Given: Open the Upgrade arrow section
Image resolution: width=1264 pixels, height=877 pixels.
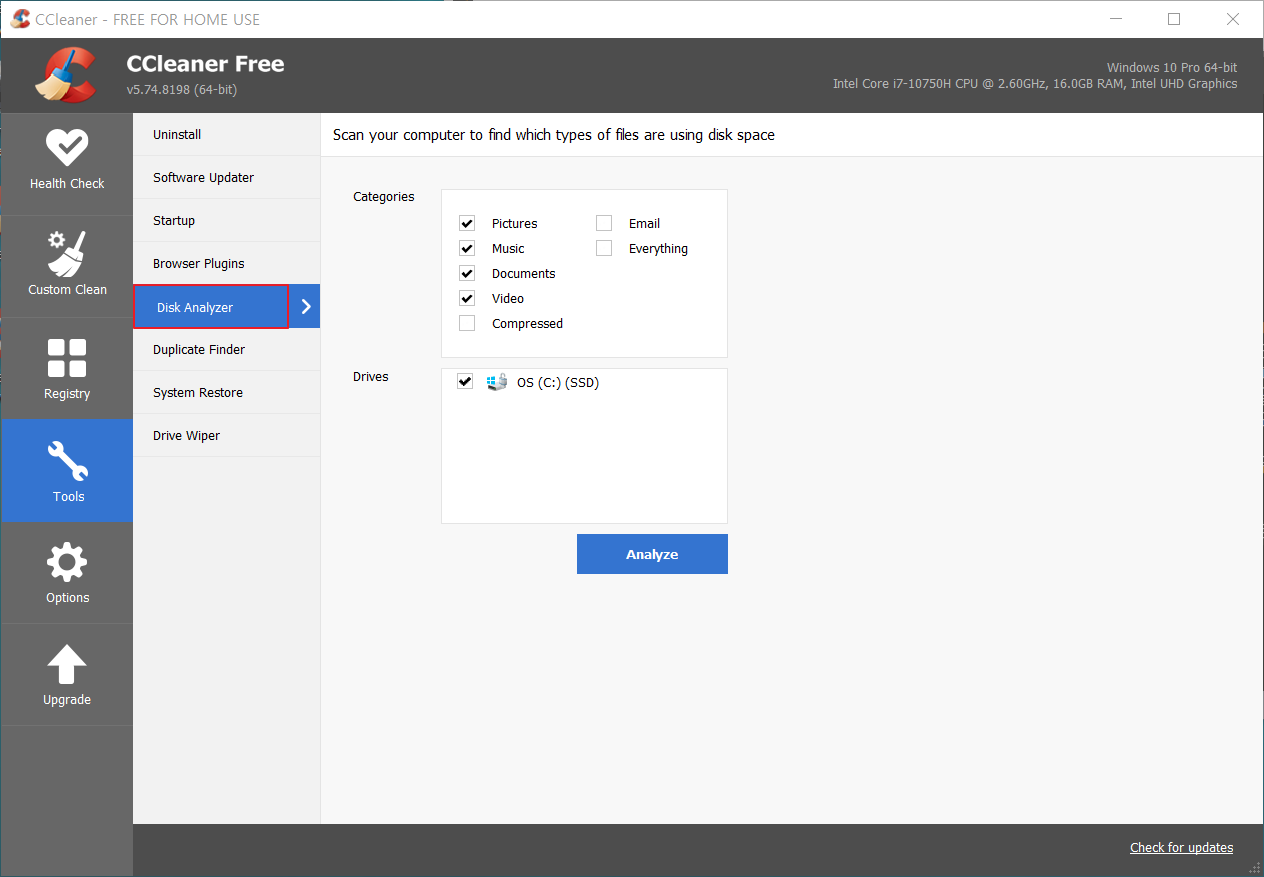Looking at the screenshot, I should pos(67,675).
